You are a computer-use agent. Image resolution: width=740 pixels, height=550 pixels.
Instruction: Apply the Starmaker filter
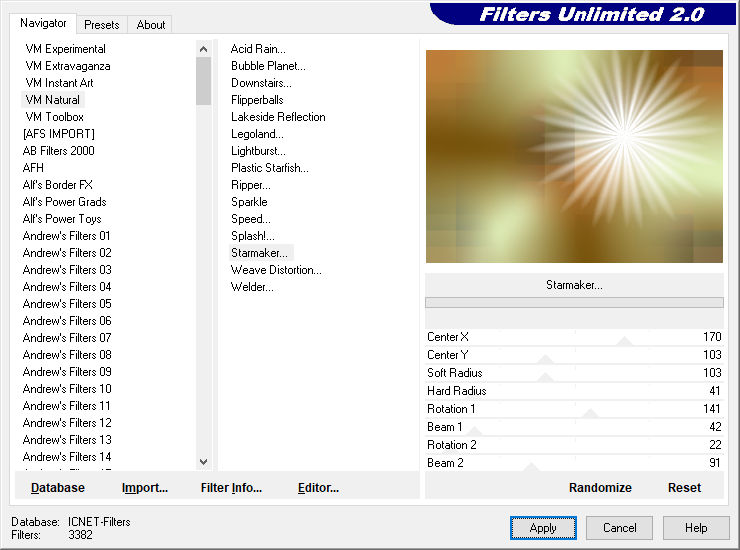click(x=543, y=528)
